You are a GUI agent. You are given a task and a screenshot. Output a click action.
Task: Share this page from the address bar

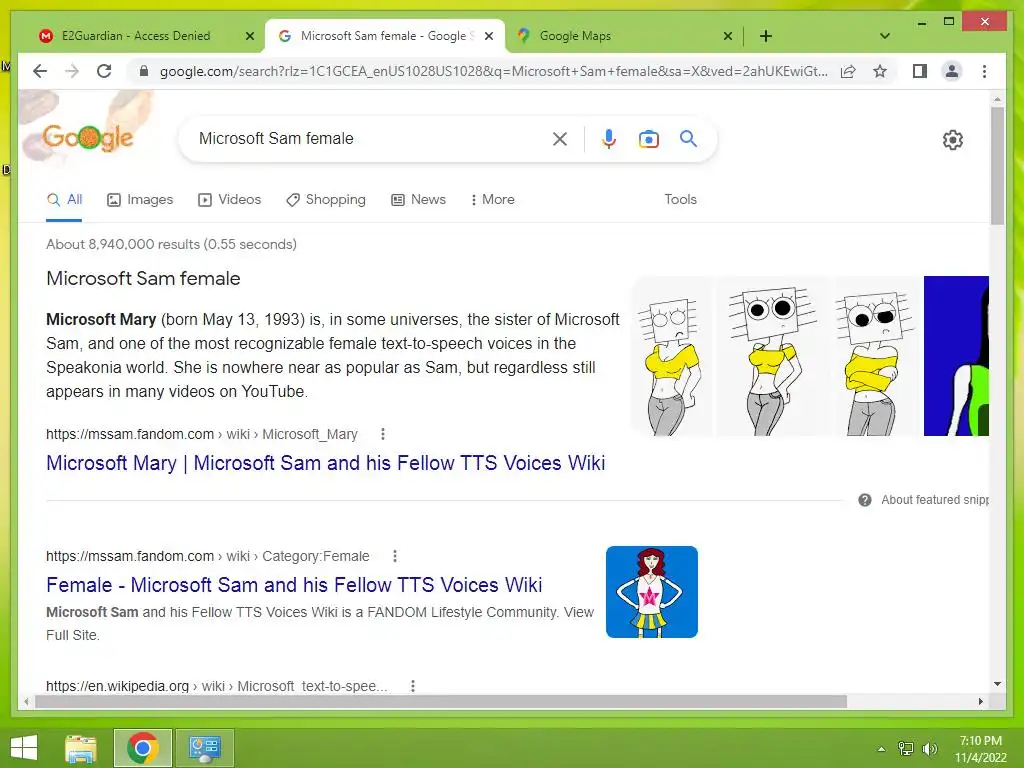coord(848,71)
